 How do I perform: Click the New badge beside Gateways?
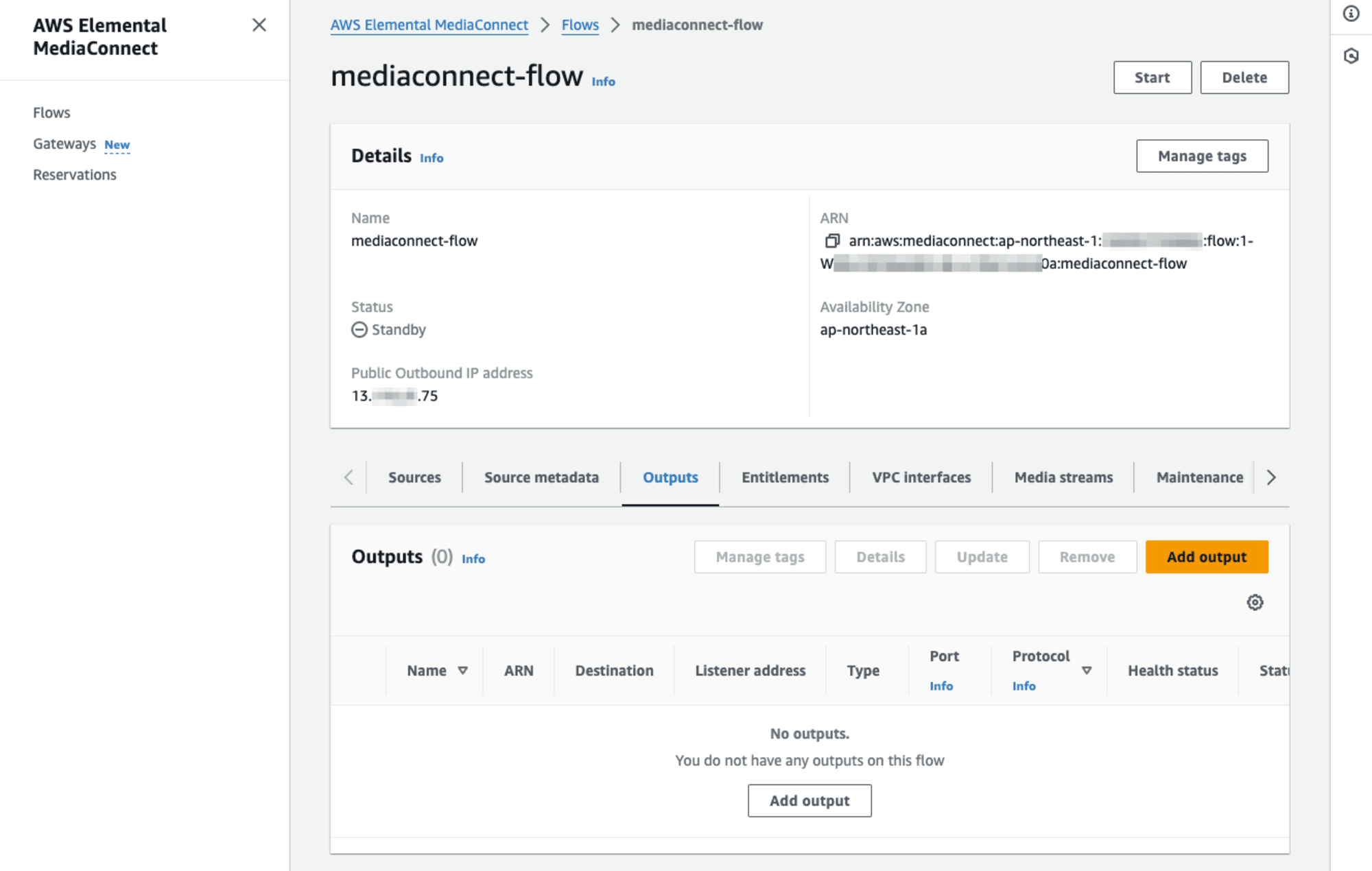coord(117,145)
